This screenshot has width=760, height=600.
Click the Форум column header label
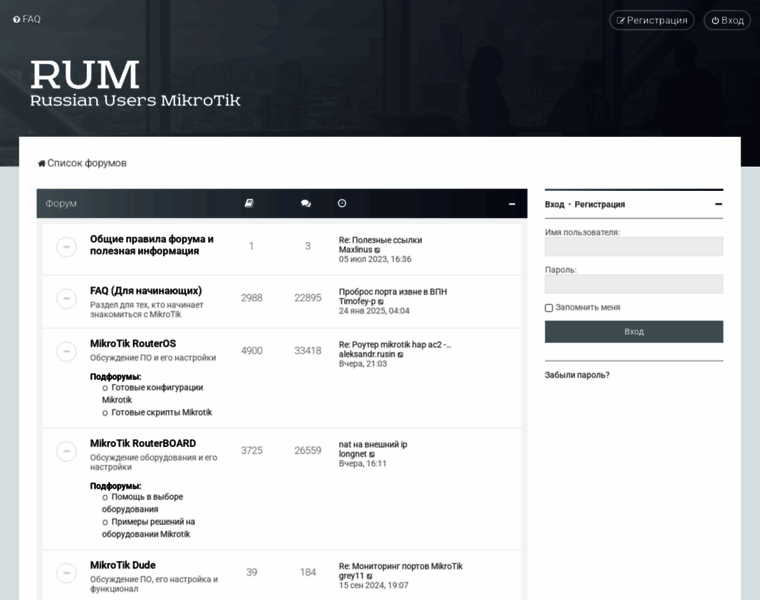click(x=61, y=204)
